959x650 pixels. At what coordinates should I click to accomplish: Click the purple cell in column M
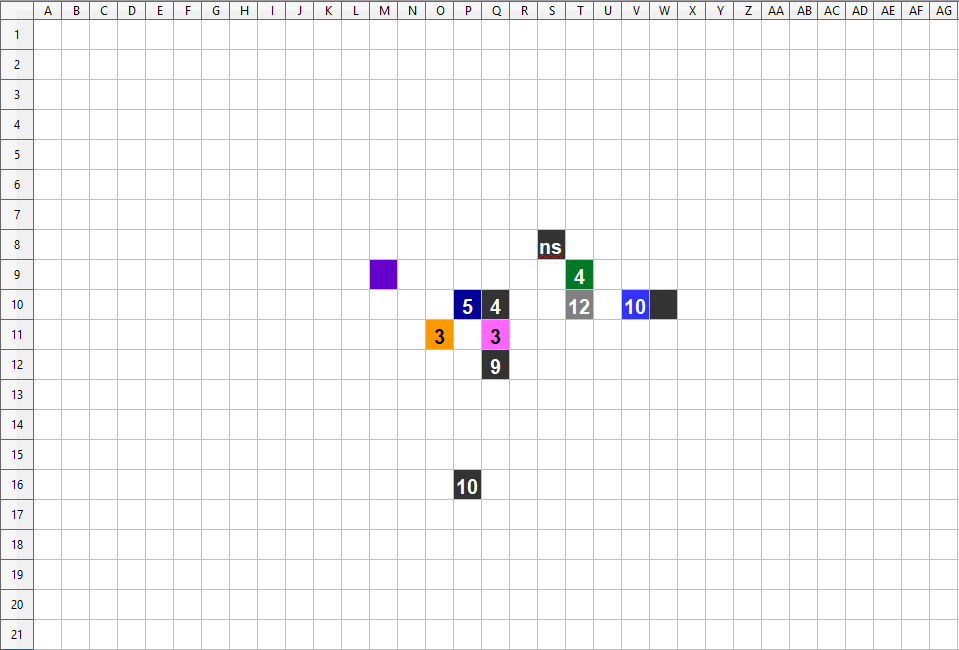pyautogui.click(x=383, y=274)
